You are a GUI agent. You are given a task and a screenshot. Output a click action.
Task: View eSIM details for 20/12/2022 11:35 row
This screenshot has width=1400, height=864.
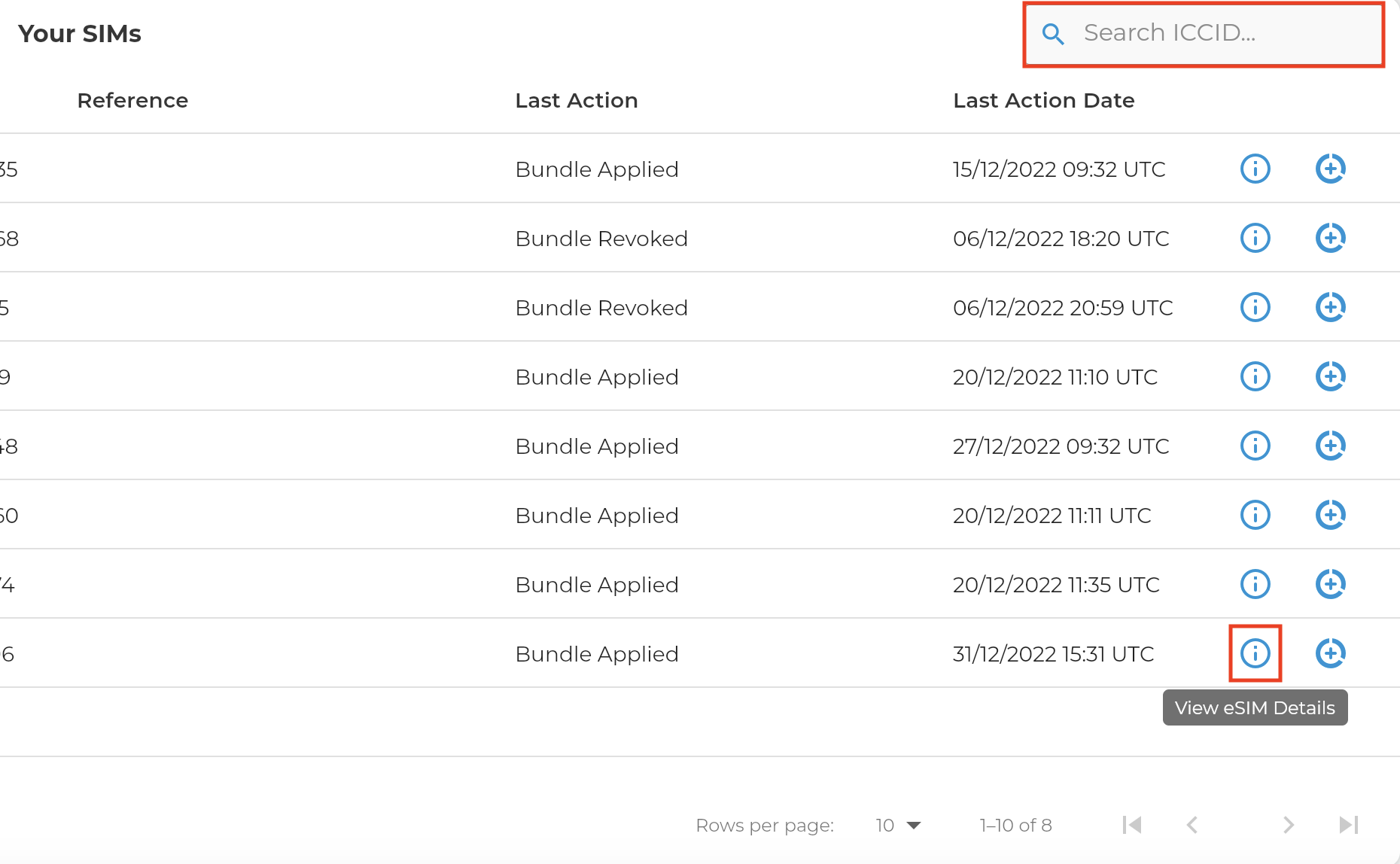click(1255, 584)
